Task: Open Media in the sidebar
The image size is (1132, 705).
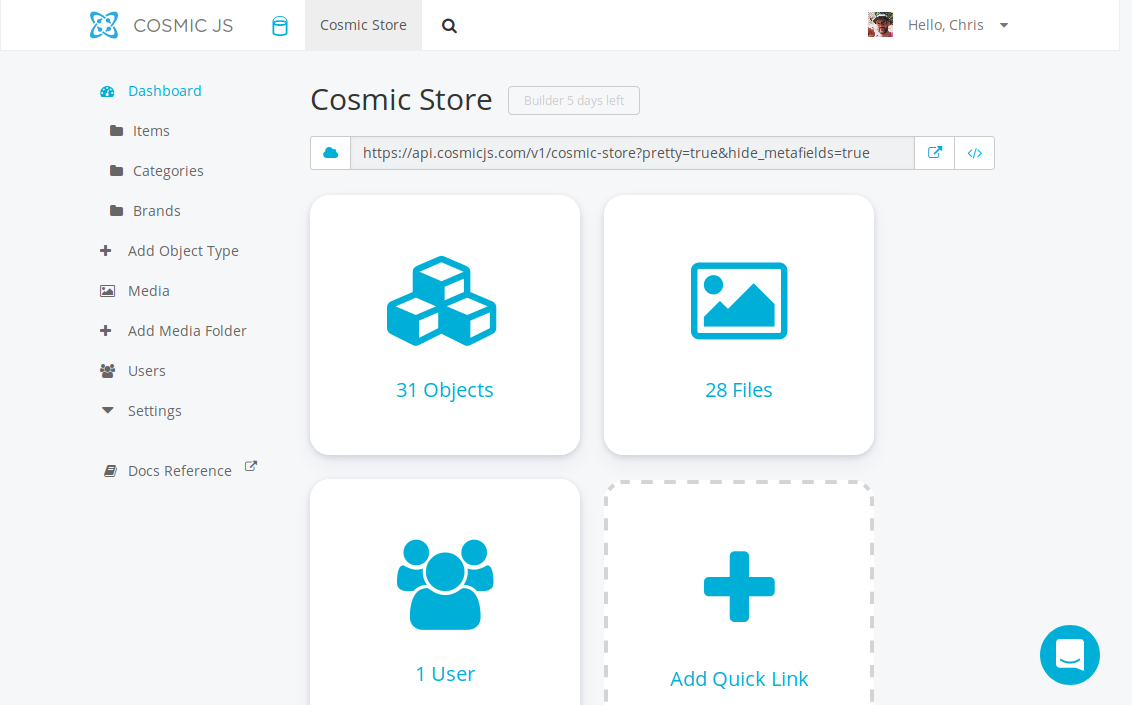Action: click(x=149, y=291)
